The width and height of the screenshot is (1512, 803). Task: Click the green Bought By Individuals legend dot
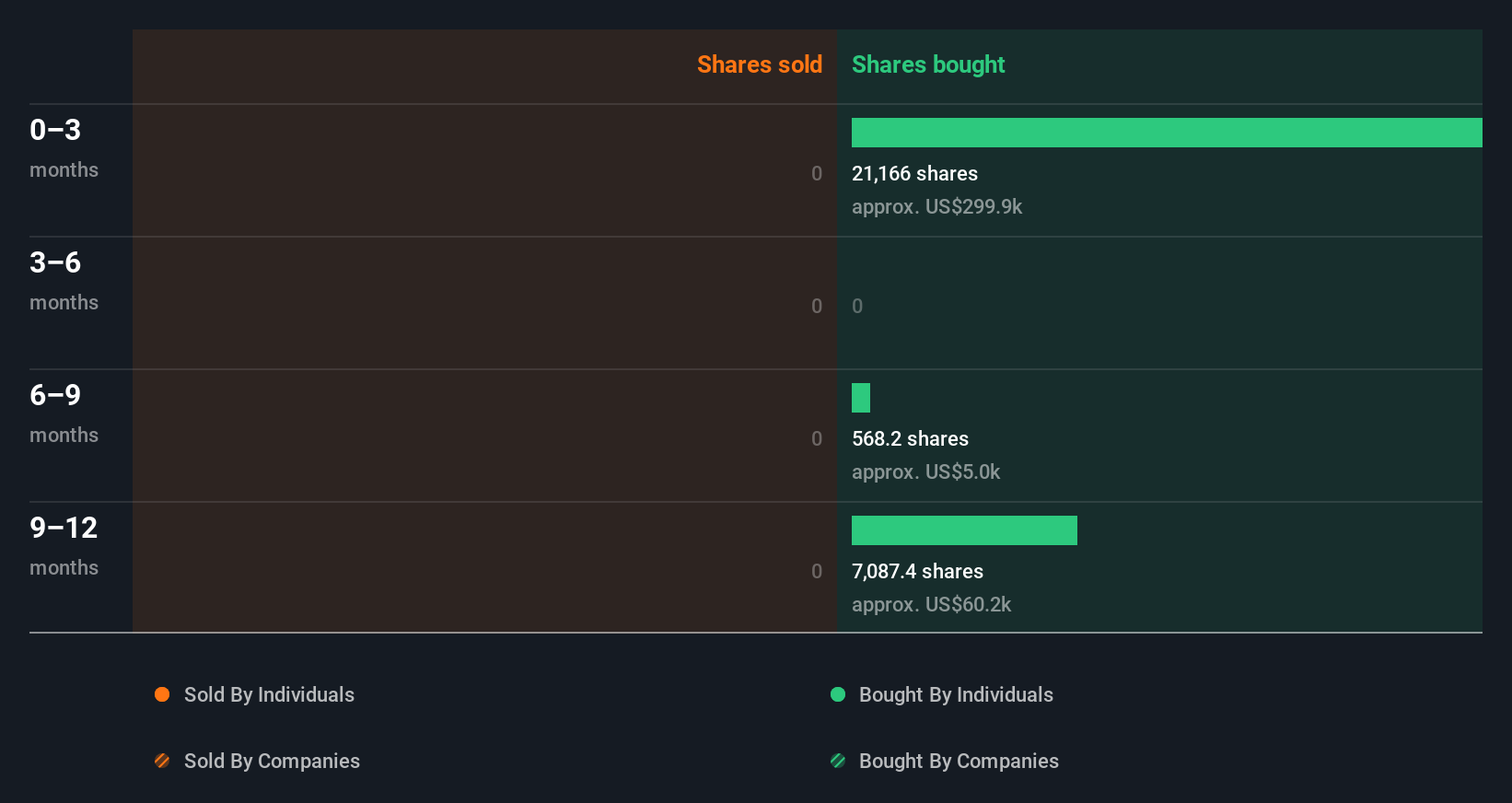[838, 694]
